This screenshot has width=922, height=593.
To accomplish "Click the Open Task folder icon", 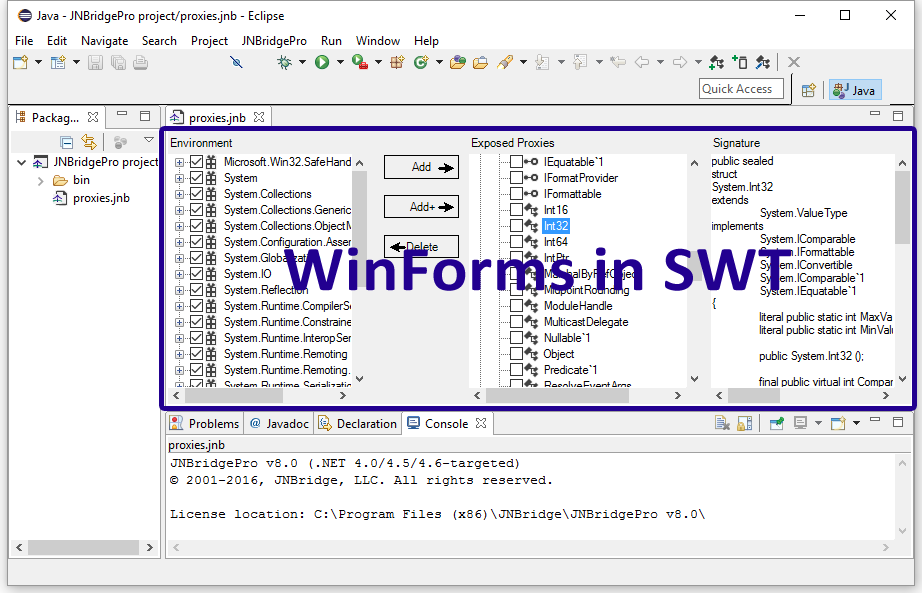I will pos(480,62).
